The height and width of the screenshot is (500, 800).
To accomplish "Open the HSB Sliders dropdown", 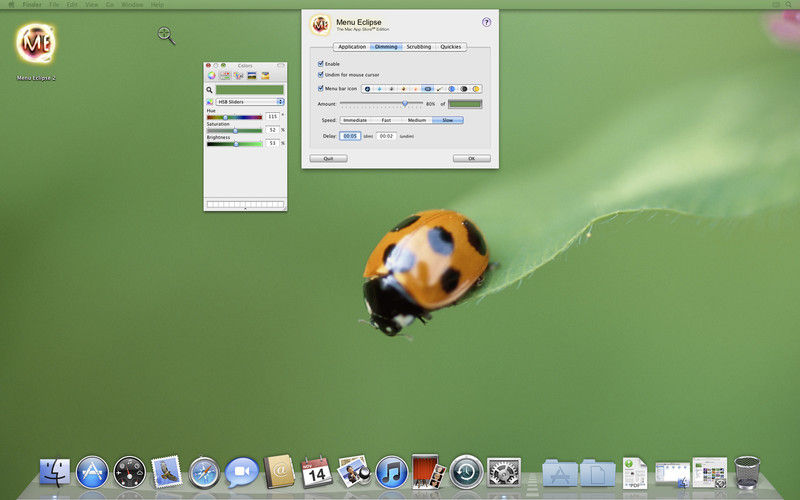I will coord(249,102).
